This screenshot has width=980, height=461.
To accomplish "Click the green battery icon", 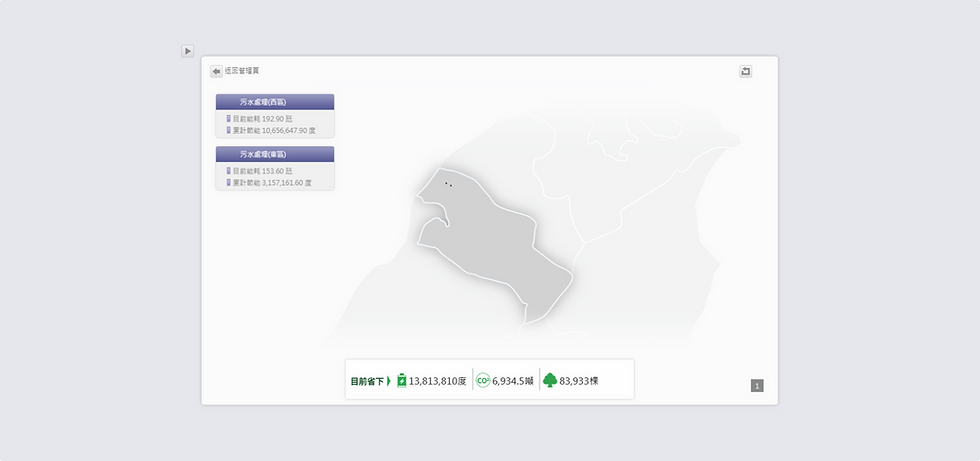I will click(402, 380).
